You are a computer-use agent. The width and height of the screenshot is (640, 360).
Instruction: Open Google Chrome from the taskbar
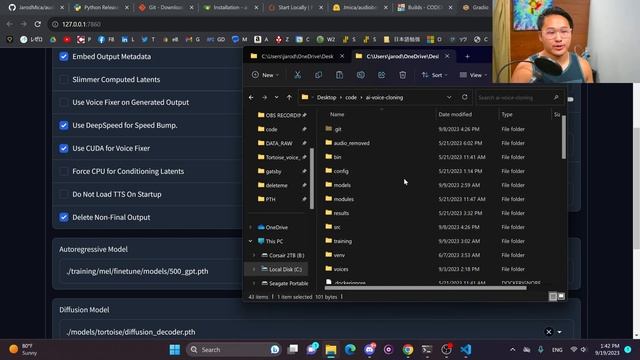click(x=407, y=349)
